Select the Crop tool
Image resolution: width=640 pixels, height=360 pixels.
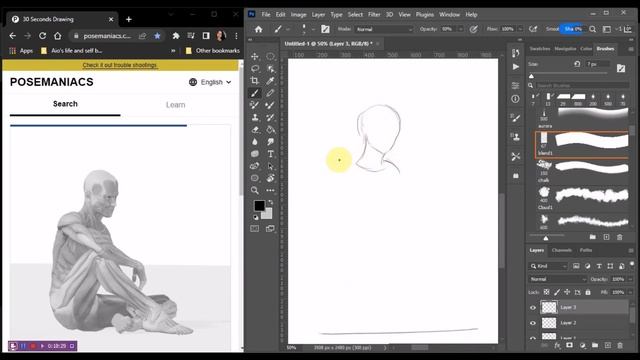point(255,81)
